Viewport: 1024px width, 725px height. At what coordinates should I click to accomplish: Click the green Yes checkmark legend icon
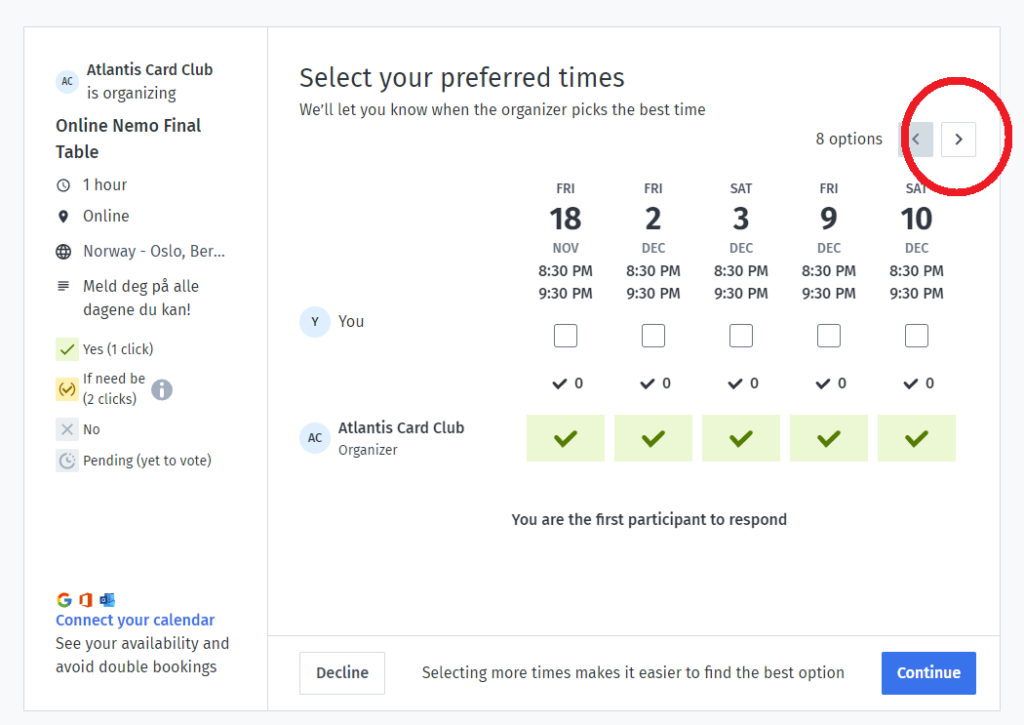click(67, 349)
